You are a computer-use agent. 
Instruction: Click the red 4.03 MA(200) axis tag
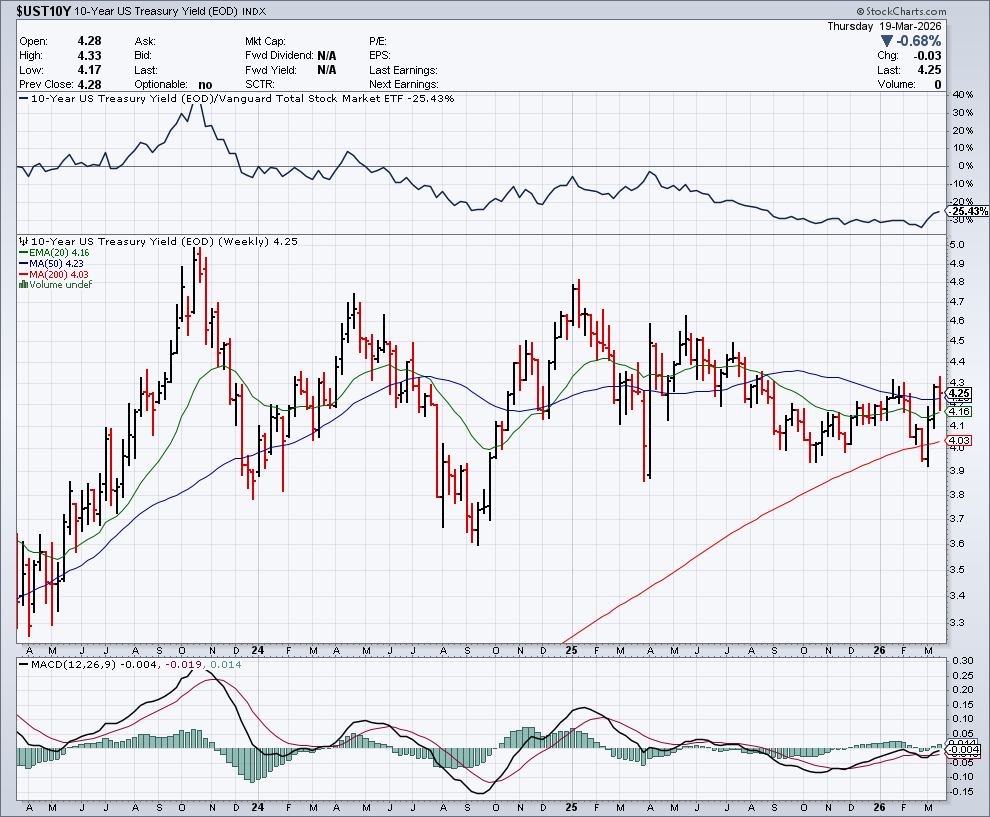(960, 440)
